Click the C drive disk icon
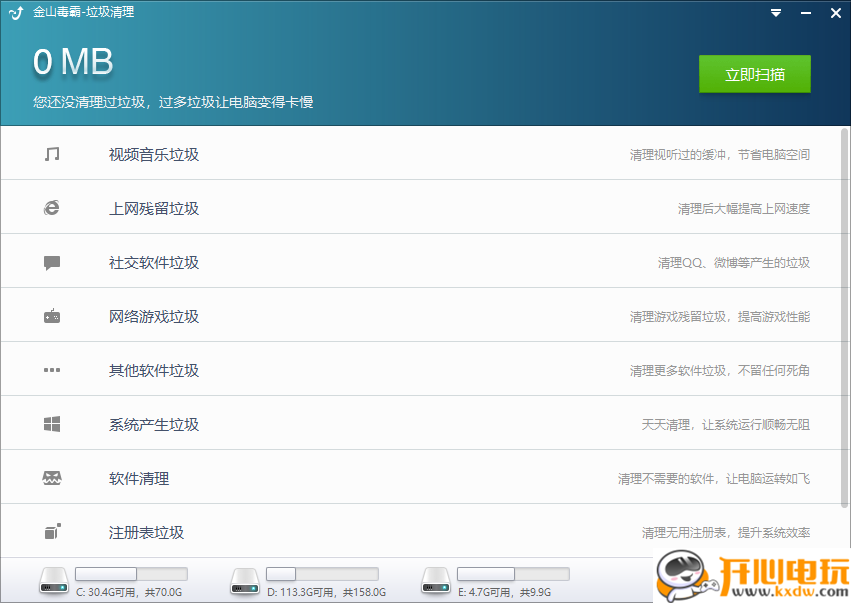Viewport: 851px width, 603px height. 52,578
